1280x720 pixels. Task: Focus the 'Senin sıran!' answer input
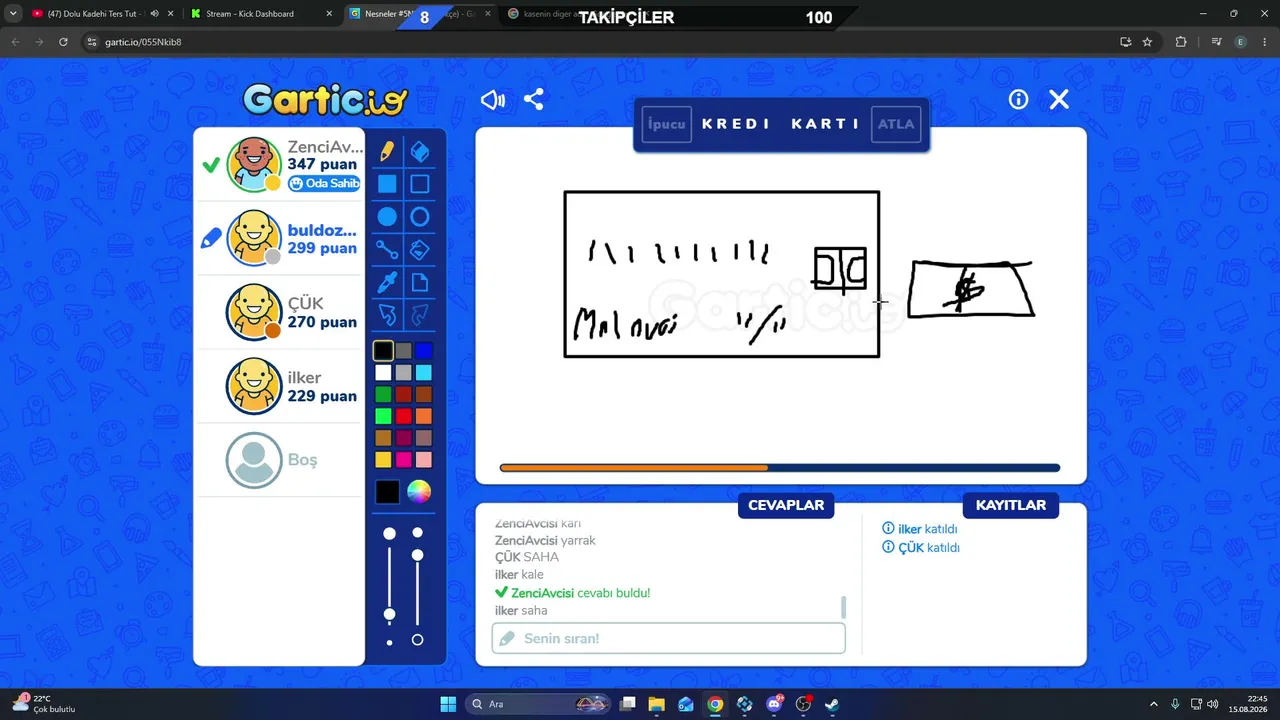(x=669, y=638)
